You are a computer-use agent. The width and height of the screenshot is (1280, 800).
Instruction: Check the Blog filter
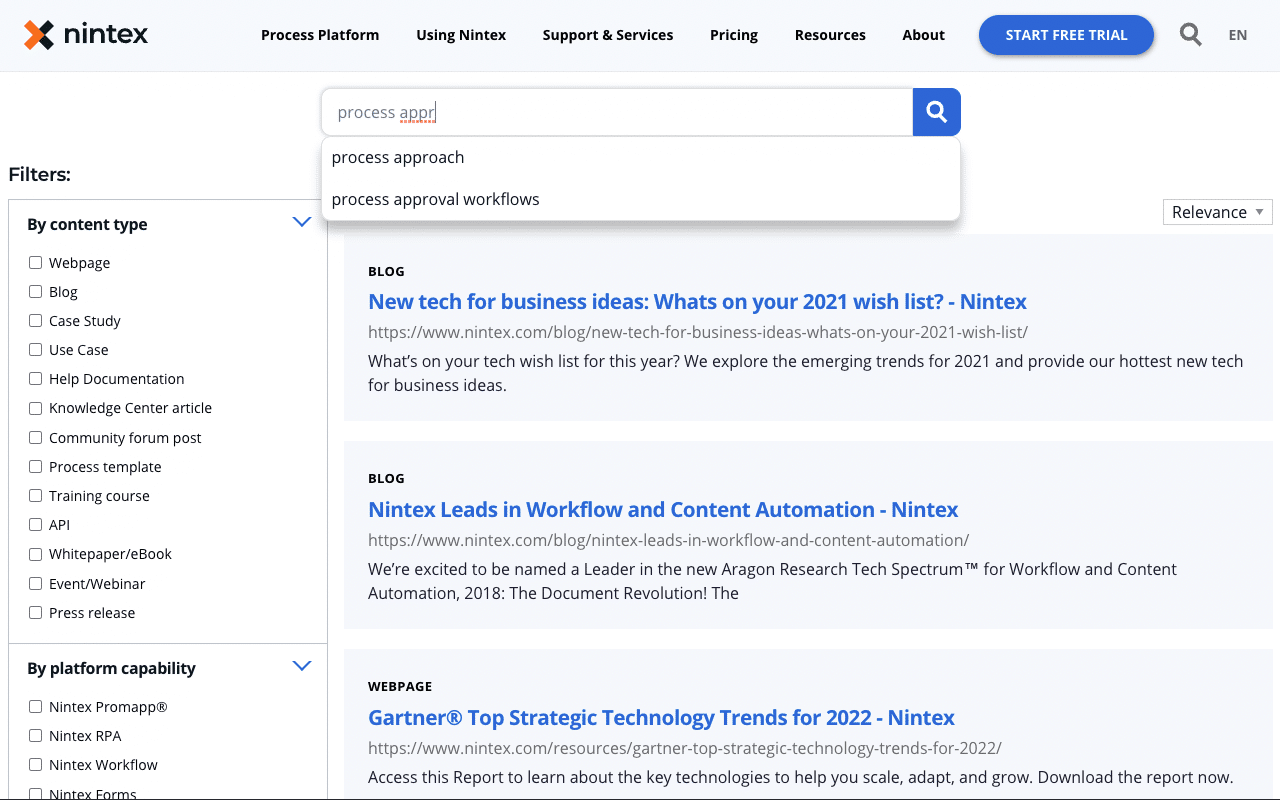(x=35, y=292)
